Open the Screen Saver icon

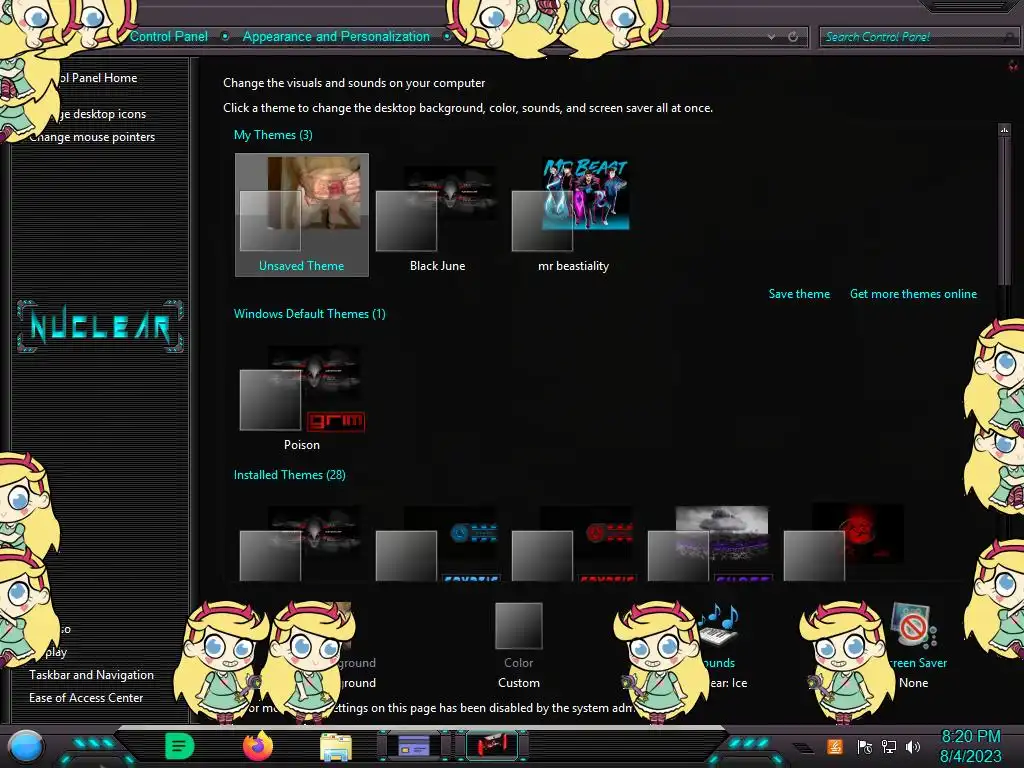click(x=913, y=625)
